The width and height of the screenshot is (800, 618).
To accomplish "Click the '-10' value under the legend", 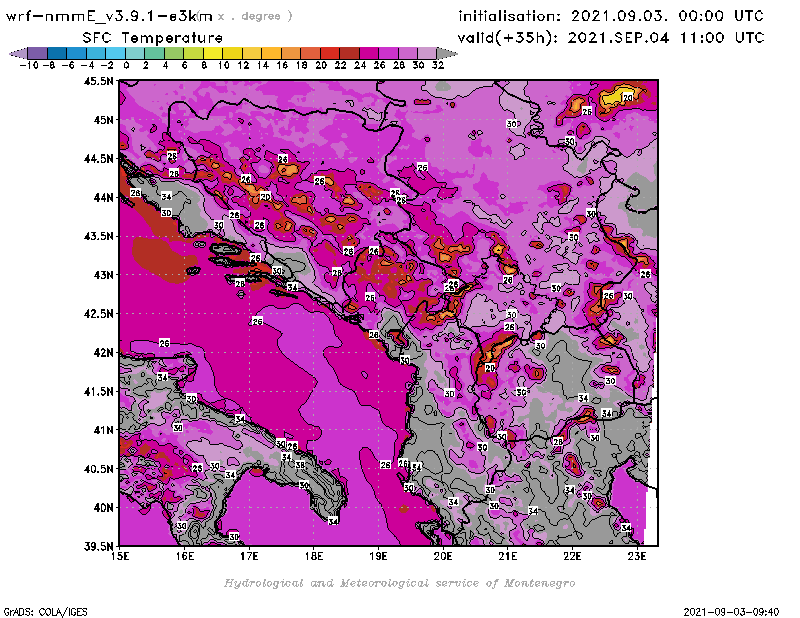I will (29, 65).
